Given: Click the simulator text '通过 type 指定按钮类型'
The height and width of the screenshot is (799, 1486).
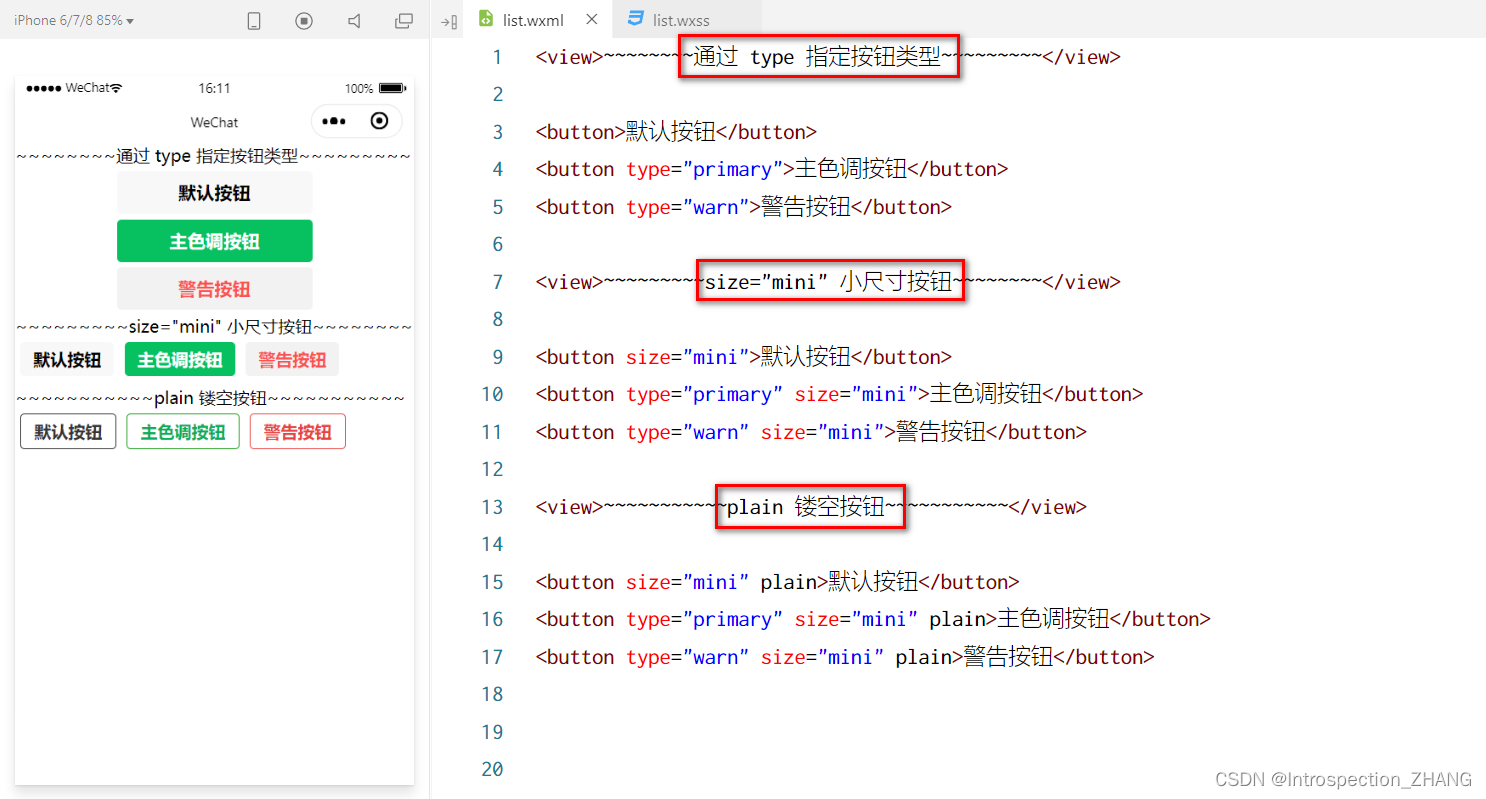Looking at the screenshot, I should point(207,156).
